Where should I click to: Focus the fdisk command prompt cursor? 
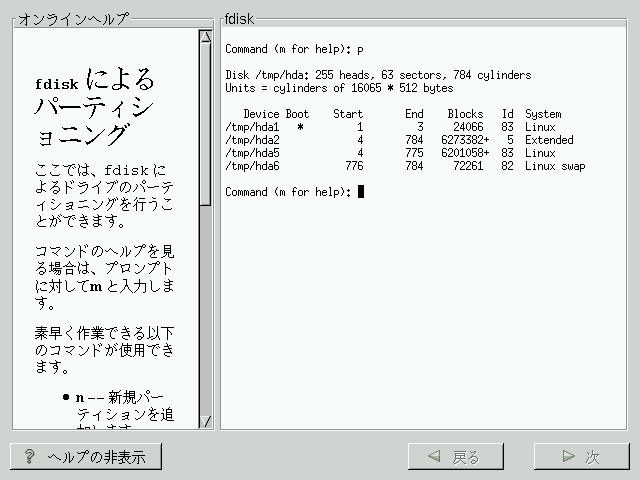point(361,192)
